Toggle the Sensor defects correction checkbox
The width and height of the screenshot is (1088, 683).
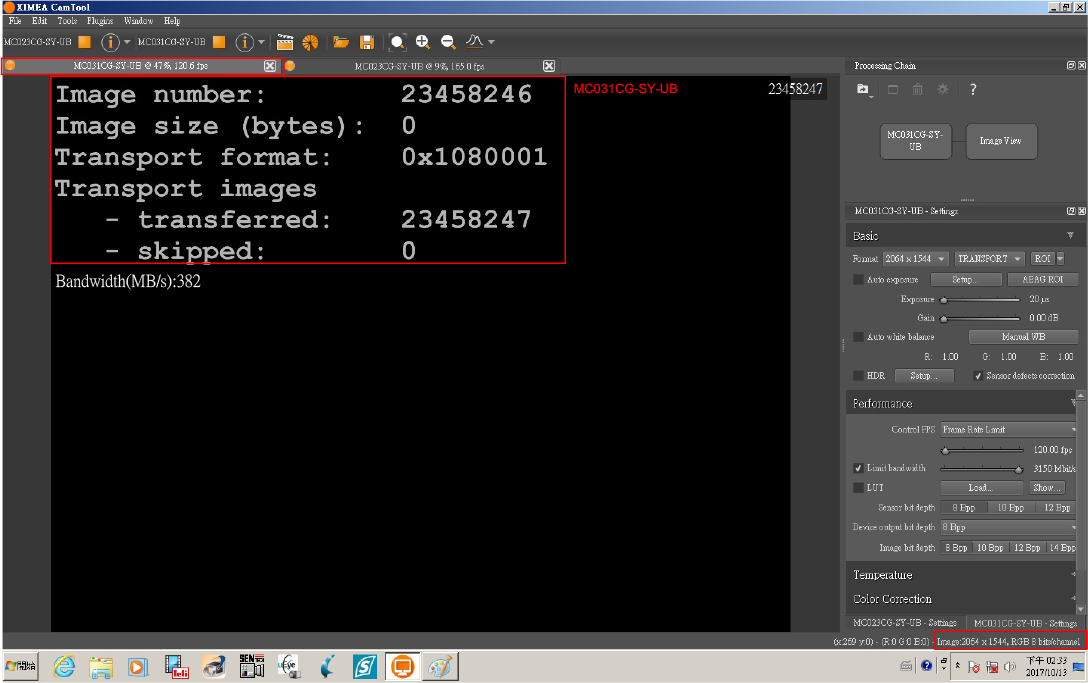pyautogui.click(x=978, y=376)
